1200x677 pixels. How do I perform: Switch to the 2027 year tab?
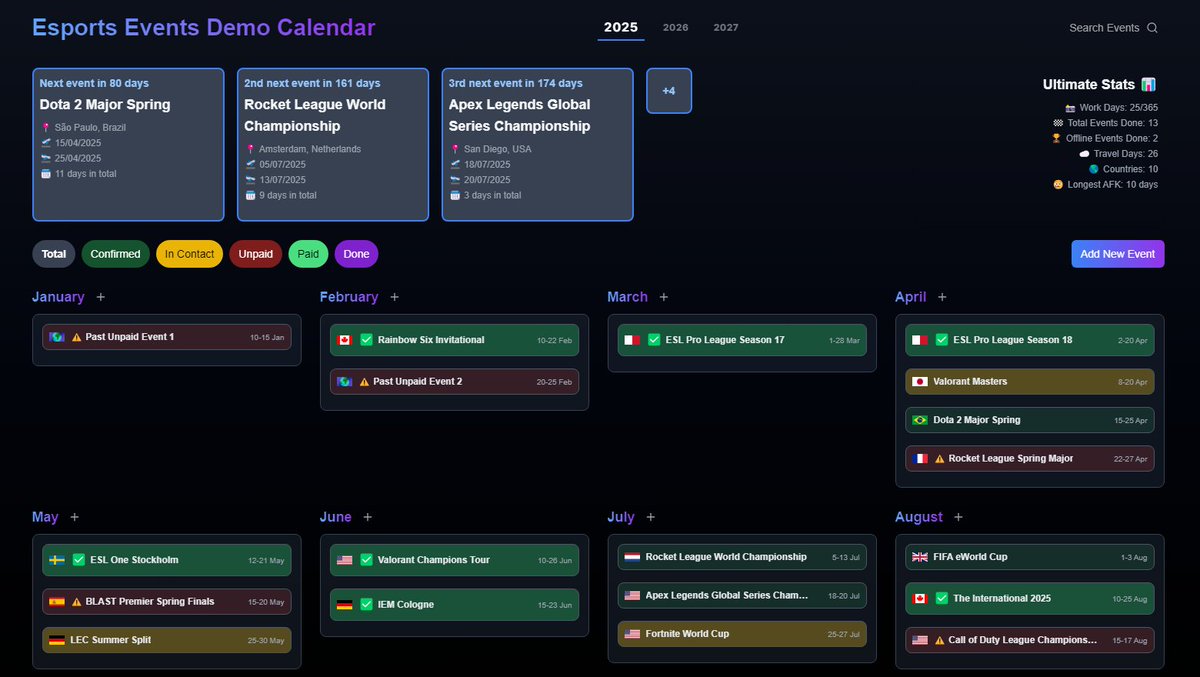[726, 28]
